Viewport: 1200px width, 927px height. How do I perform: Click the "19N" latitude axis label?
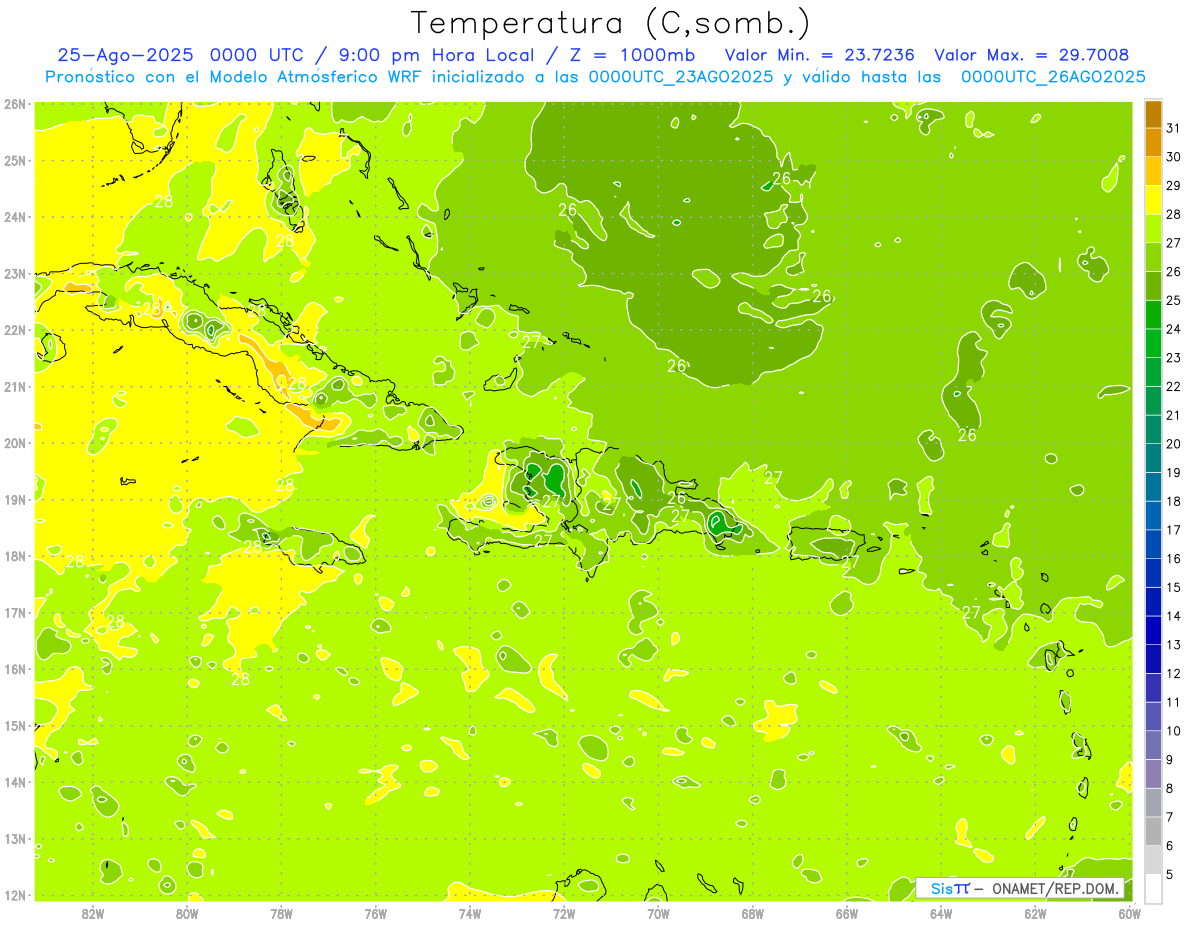click(x=14, y=499)
